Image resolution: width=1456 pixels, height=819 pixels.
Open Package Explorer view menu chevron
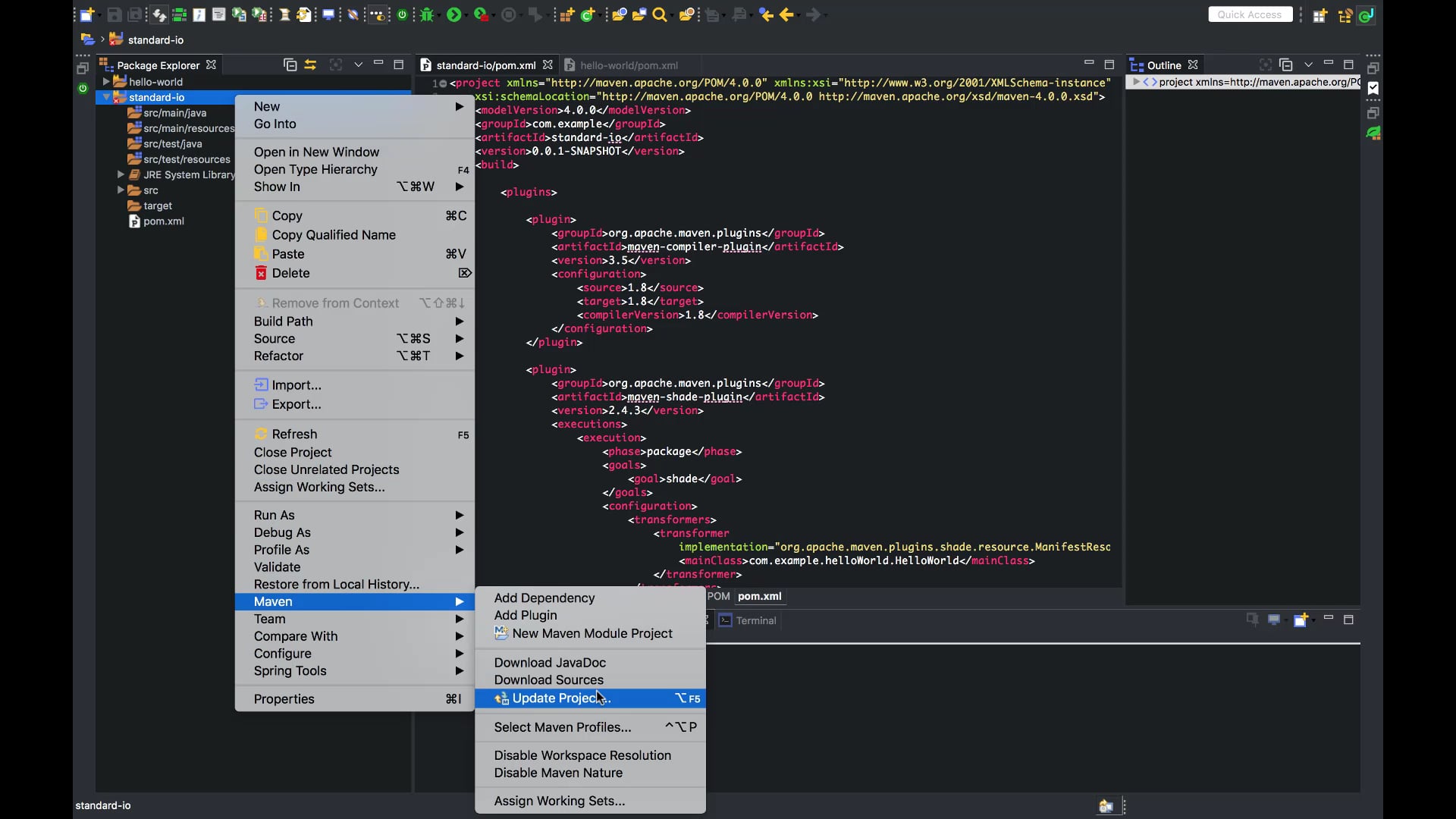tap(359, 65)
